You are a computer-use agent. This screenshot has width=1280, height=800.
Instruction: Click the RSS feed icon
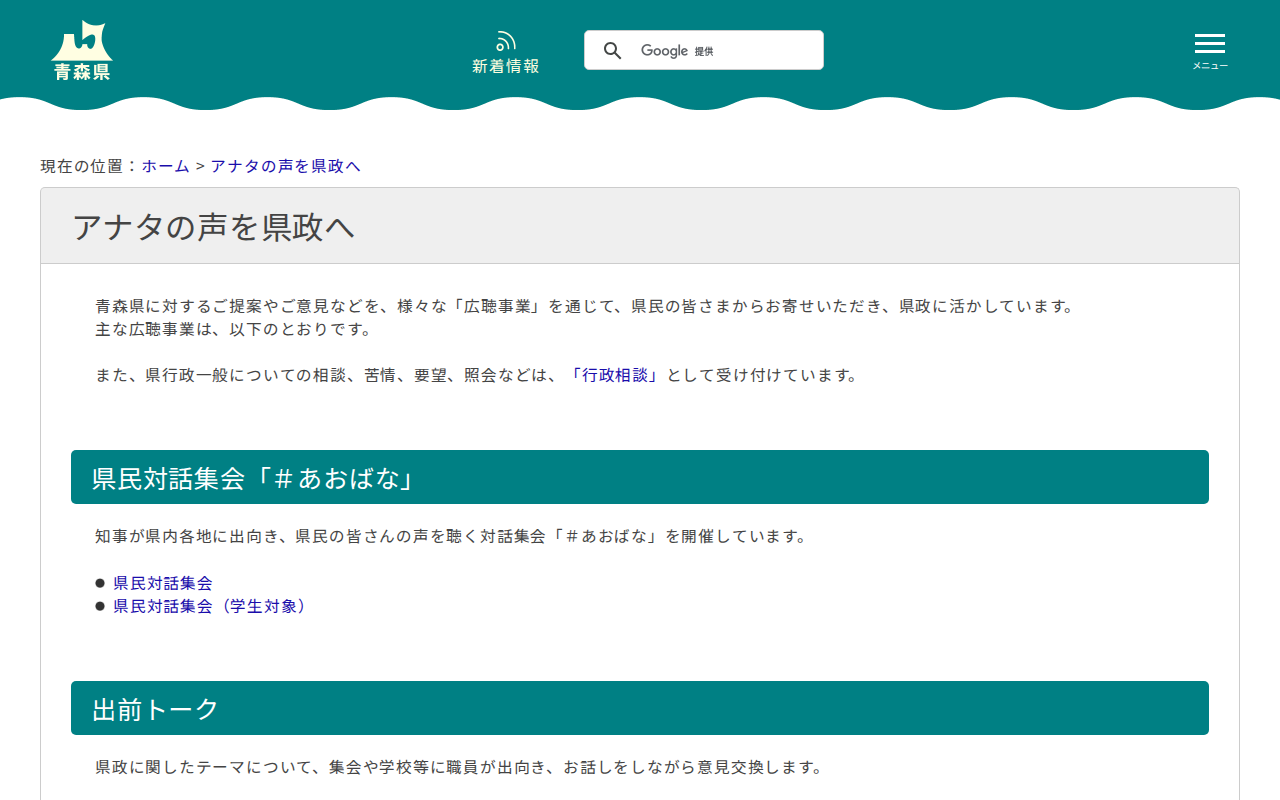coord(506,41)
